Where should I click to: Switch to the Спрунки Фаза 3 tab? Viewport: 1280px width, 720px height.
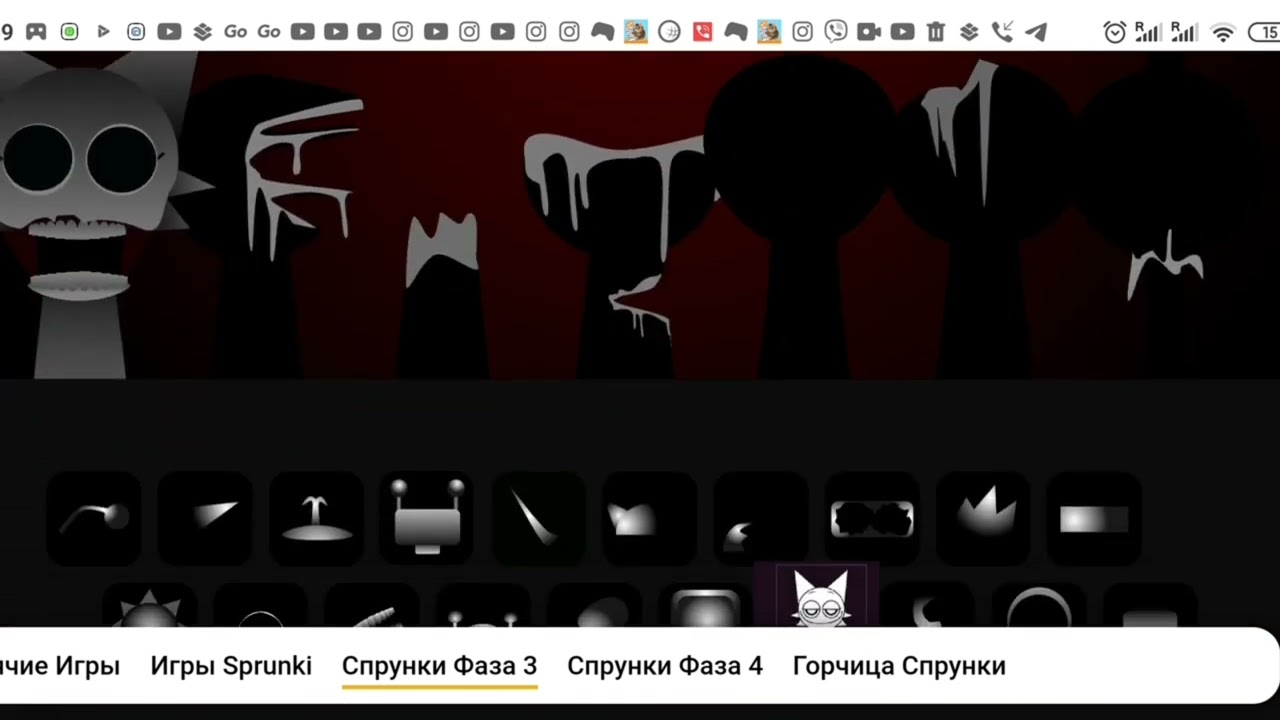click(439, 665)
